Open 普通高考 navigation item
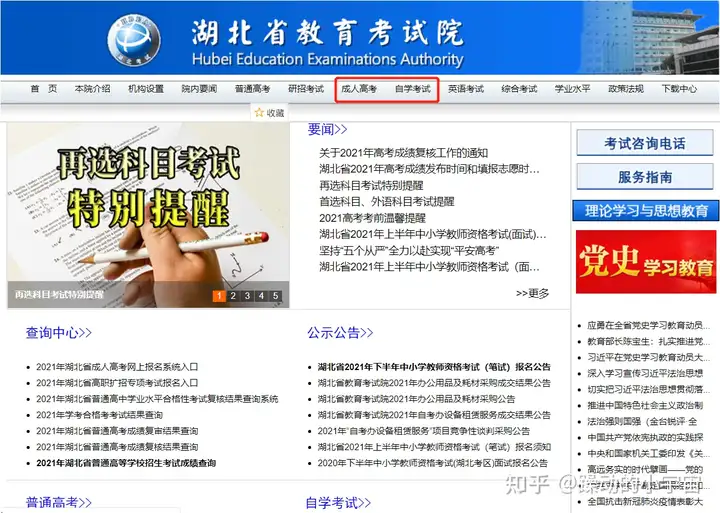The image size is (720, 513). pyautogui.click(x=252, y=89)
